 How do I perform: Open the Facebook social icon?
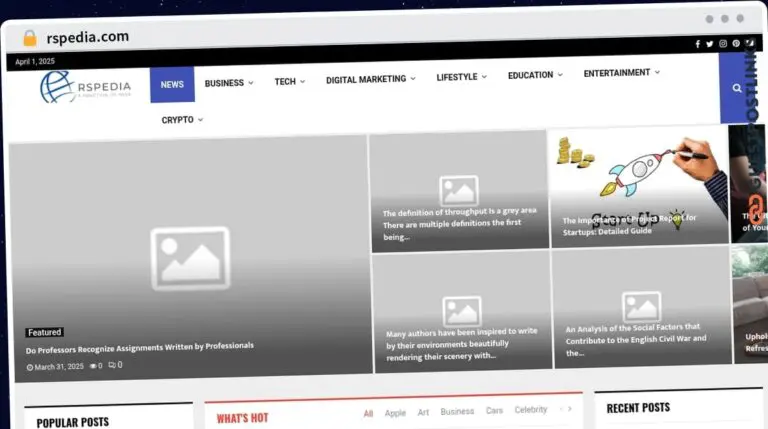point(697,44)
